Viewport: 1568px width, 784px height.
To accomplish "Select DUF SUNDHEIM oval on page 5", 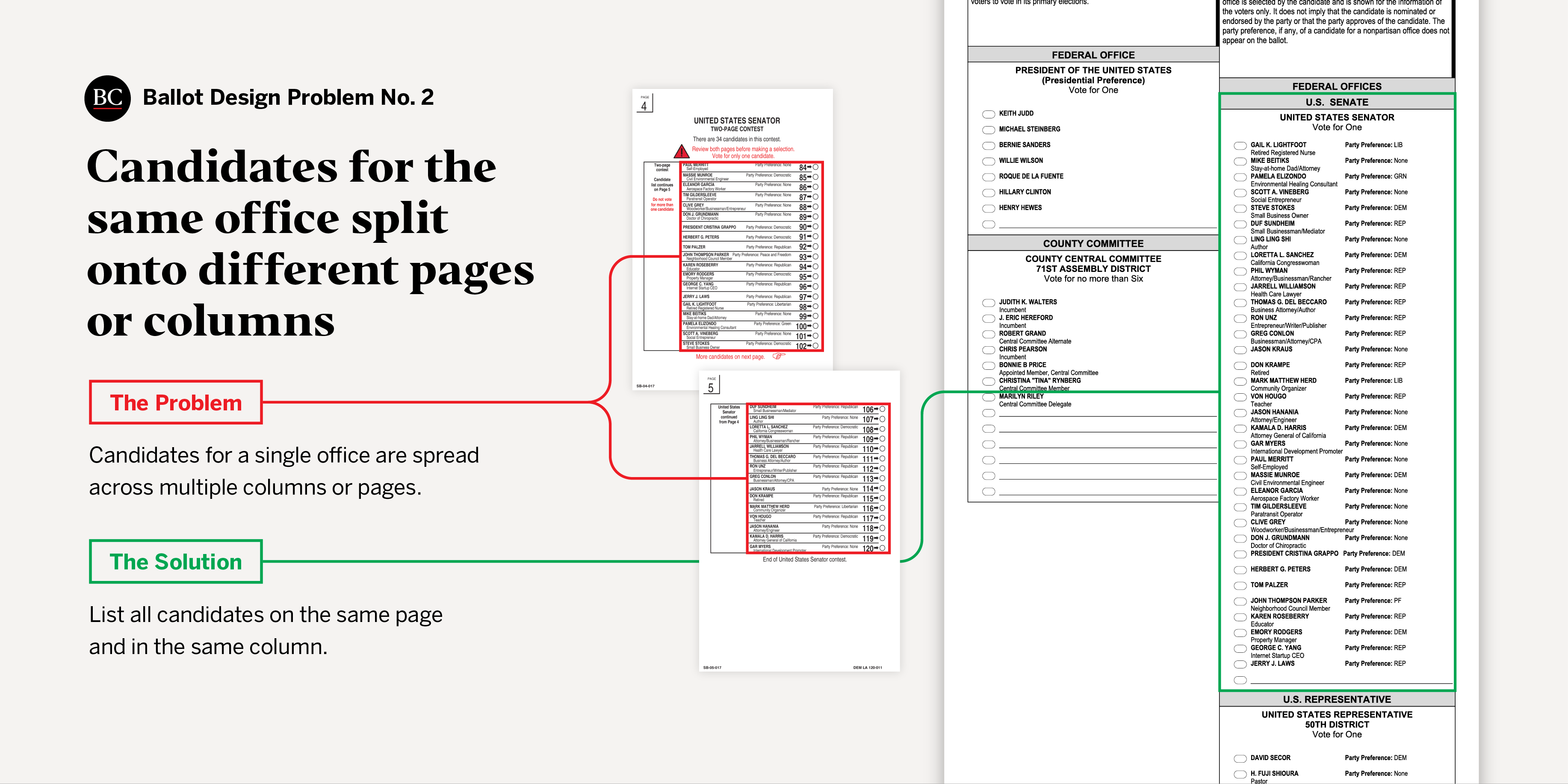I will point(883,410).
